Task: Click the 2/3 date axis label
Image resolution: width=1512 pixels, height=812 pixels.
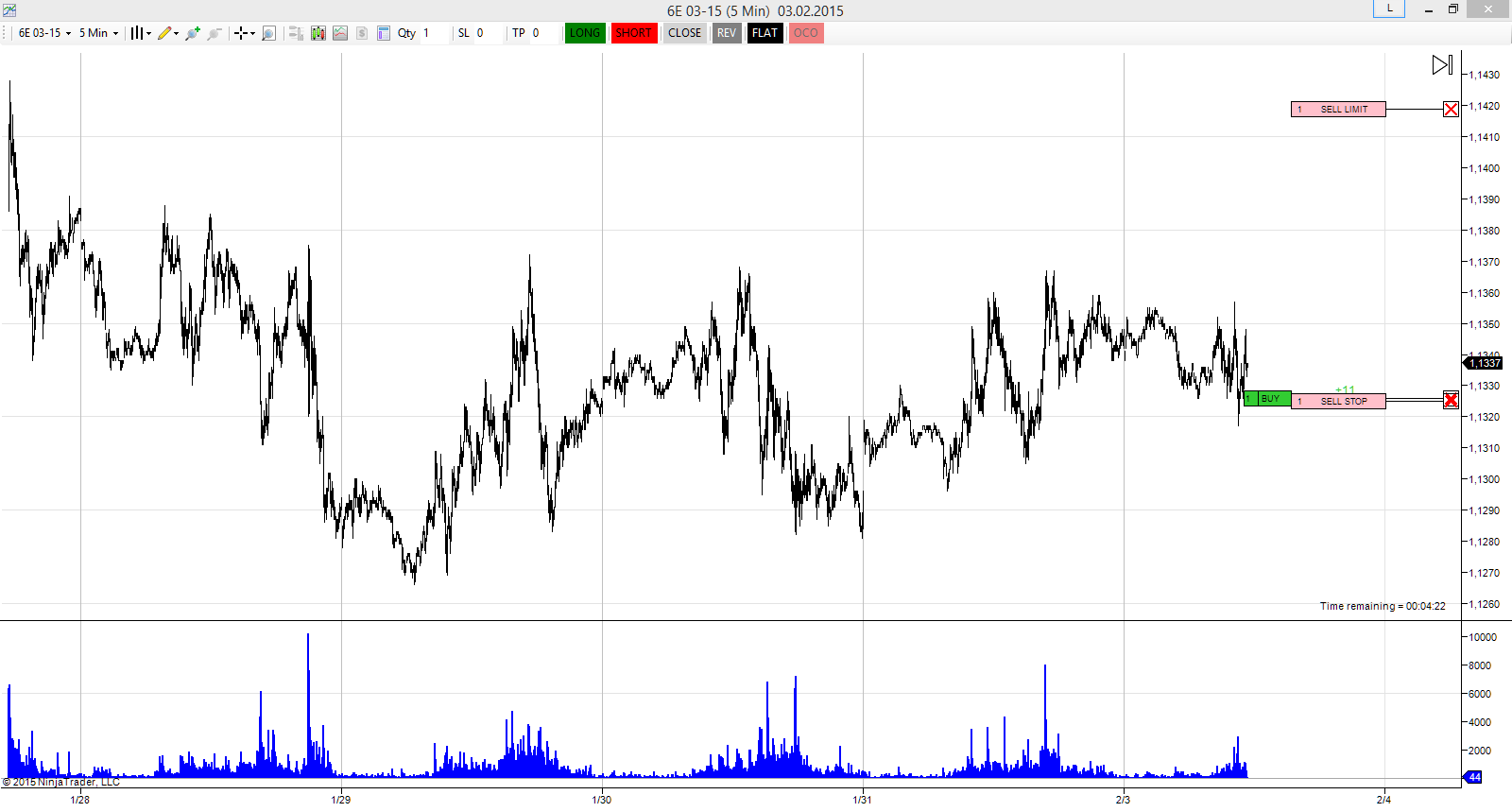Action: pos(1123,800)
